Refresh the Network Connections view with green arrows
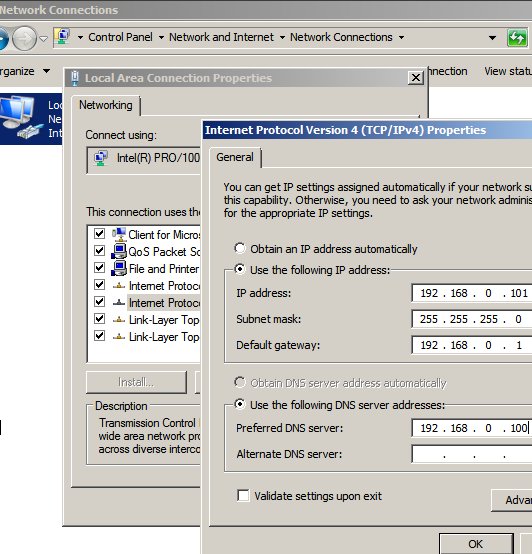The image size is (532, 554). pos(517,37)
